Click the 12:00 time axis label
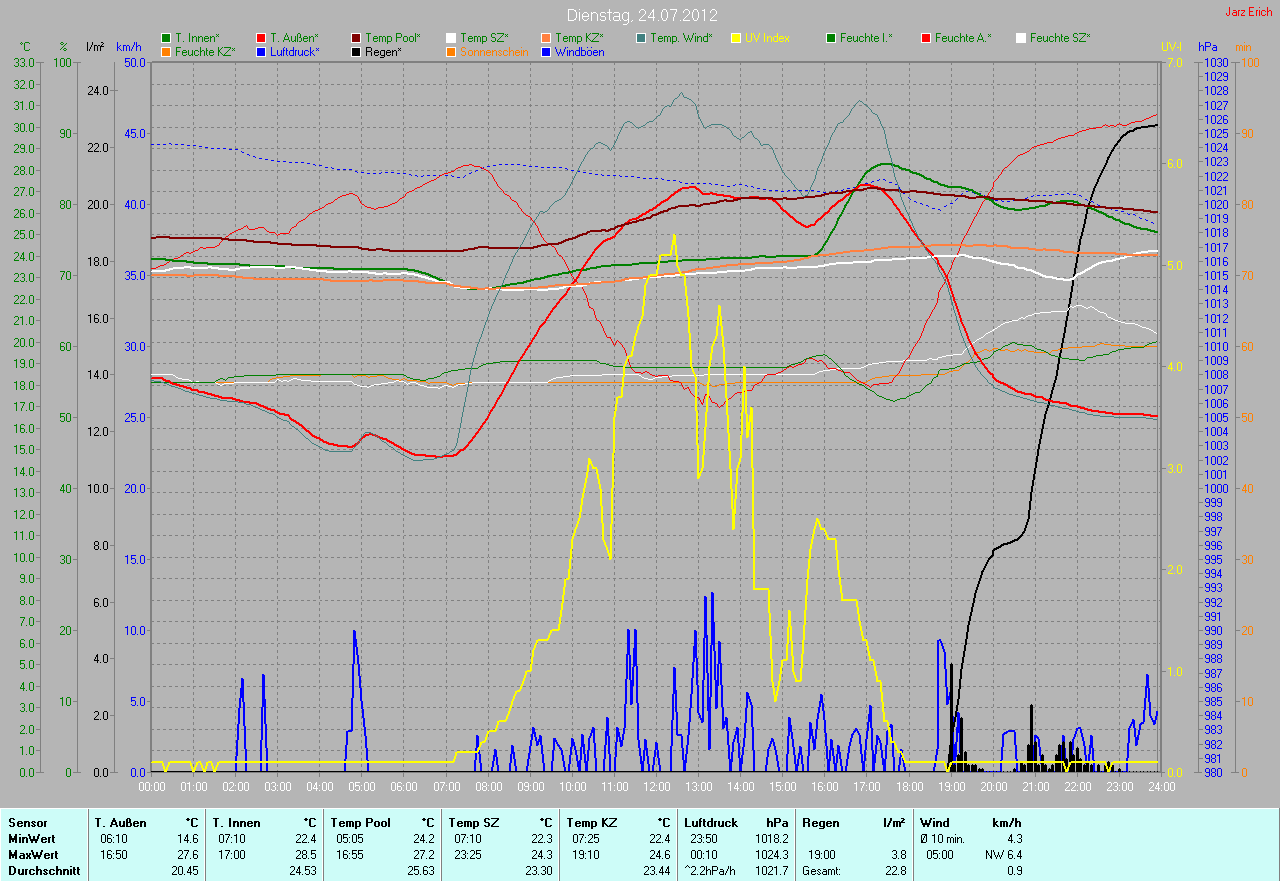This screenshot has height=881, width=1280. (656, 787)
